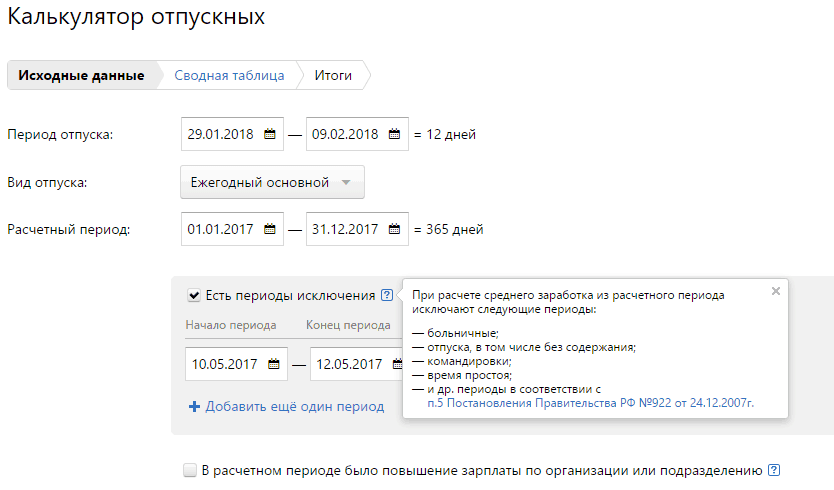Open calendar for vacation end date 09.02.2018
Screen dimensions: 834x490
(x=393, y=134)
